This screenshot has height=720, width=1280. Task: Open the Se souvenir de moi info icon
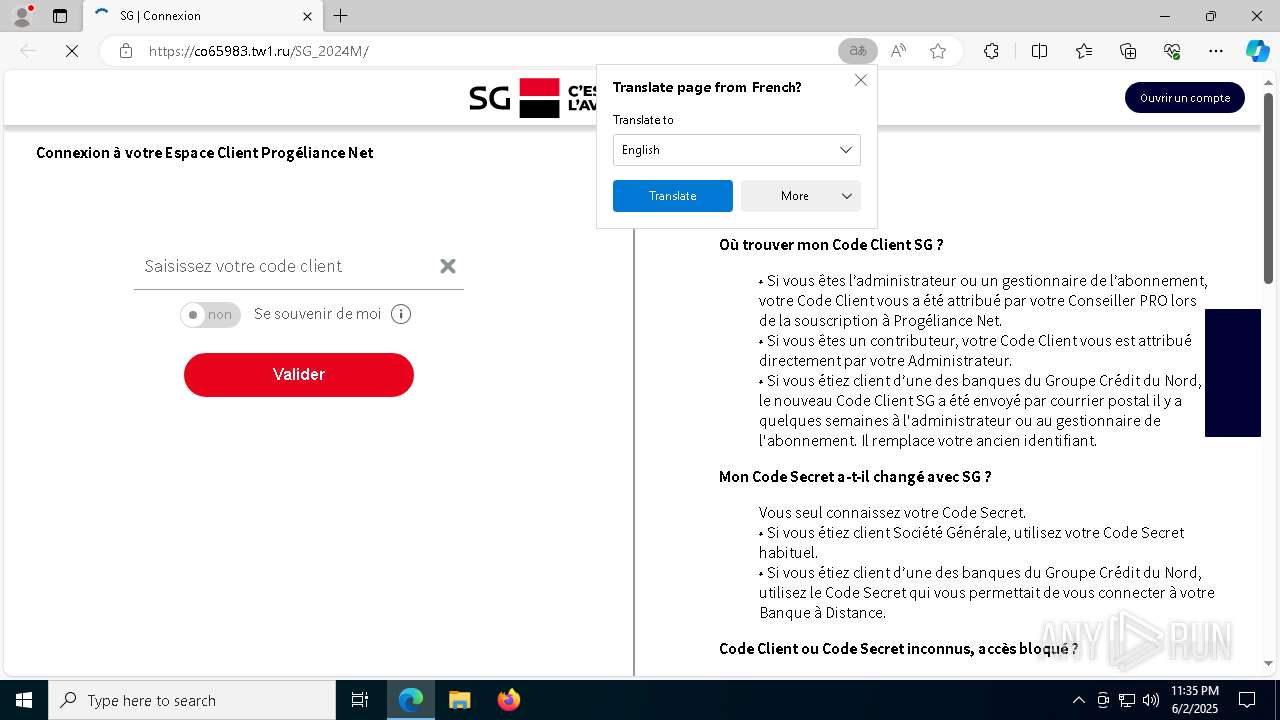(x=401, y=314)
